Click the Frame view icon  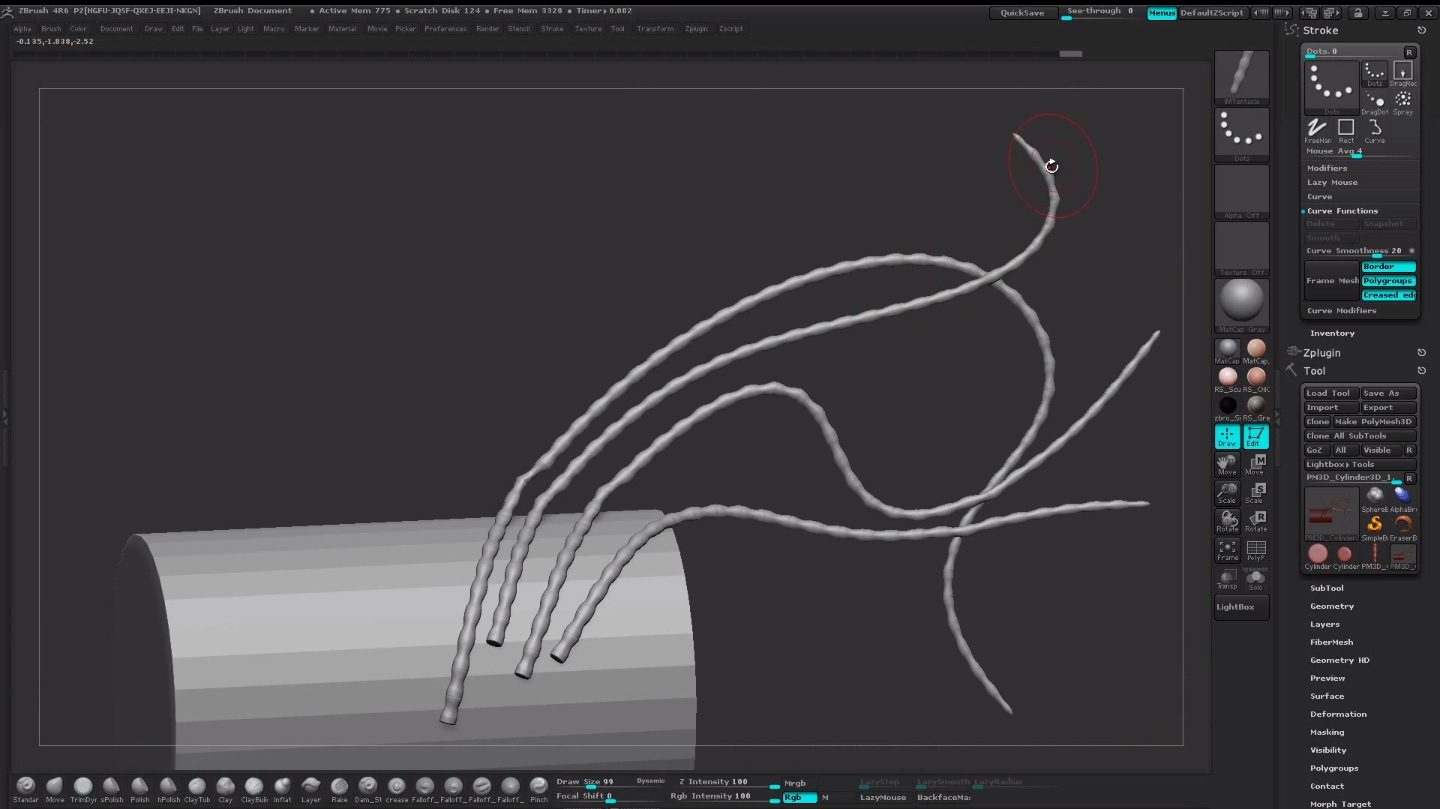click(1227, 550)
